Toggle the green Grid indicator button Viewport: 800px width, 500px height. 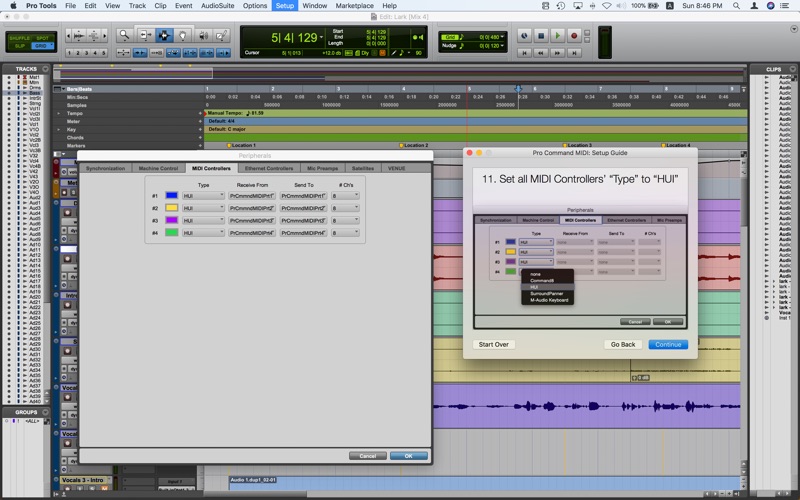[x=449, y=37]
